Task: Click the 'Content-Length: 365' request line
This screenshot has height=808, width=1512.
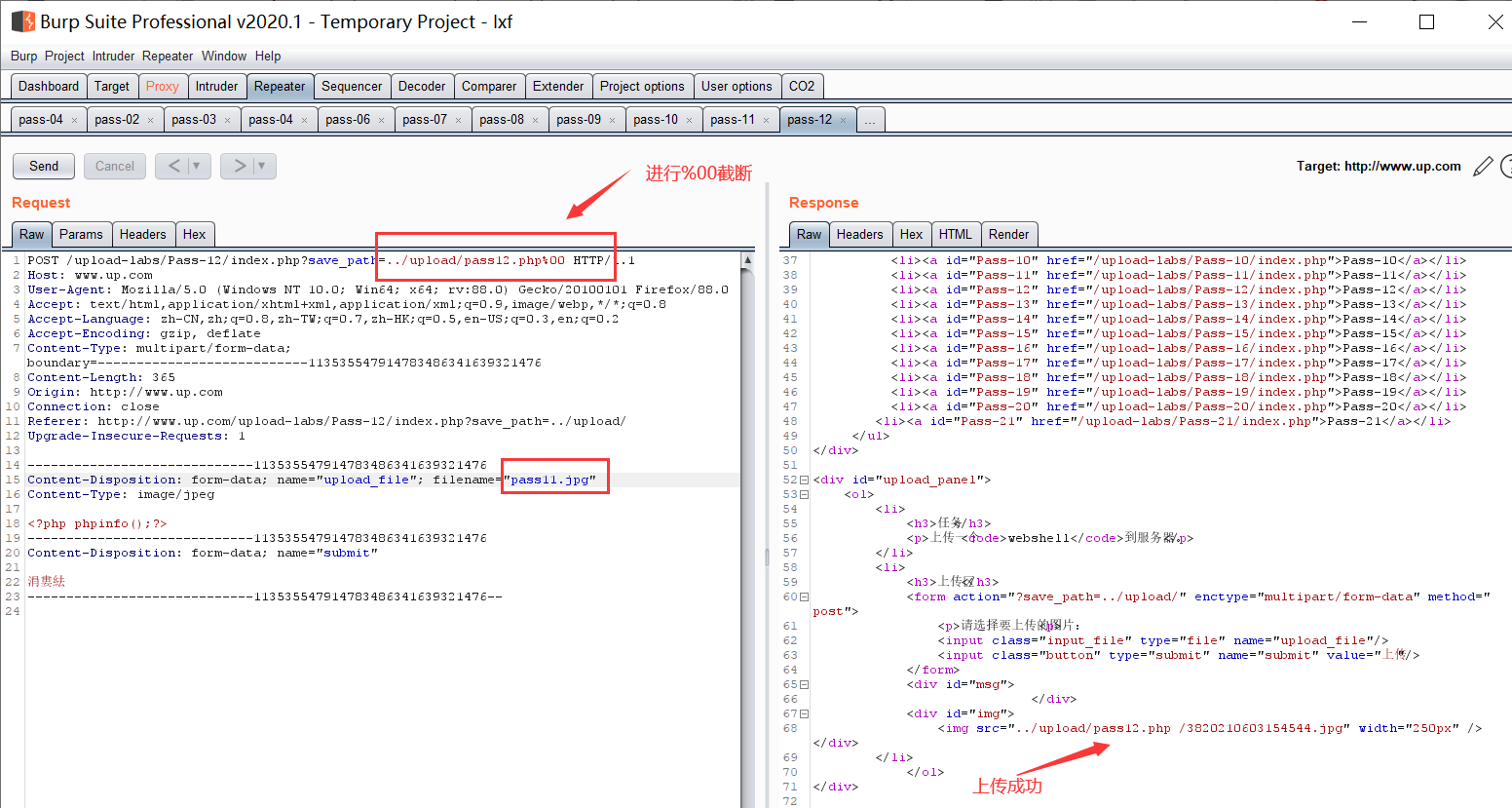Action: 101,377
